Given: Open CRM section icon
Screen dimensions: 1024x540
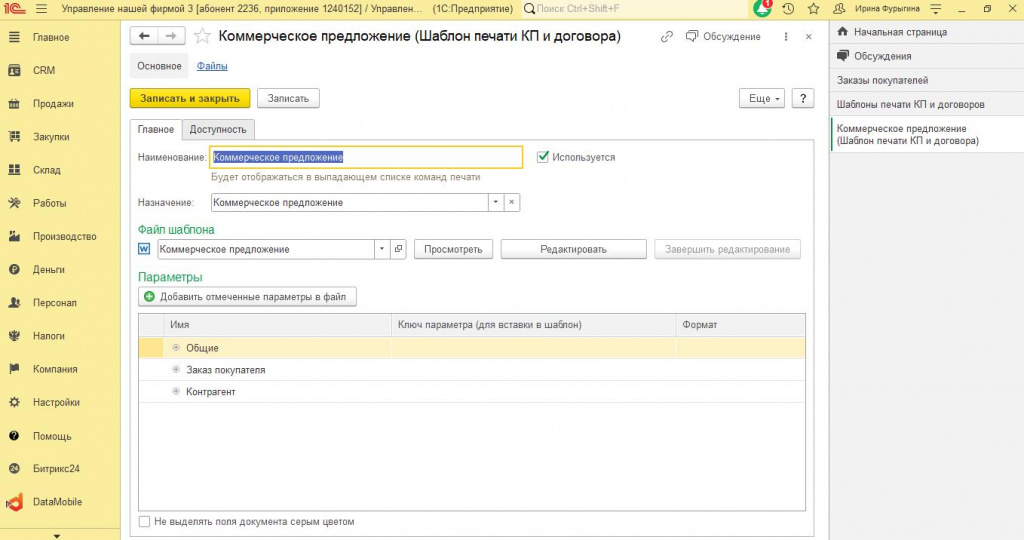Looking at the screenshot, I should tap(14, 71).
